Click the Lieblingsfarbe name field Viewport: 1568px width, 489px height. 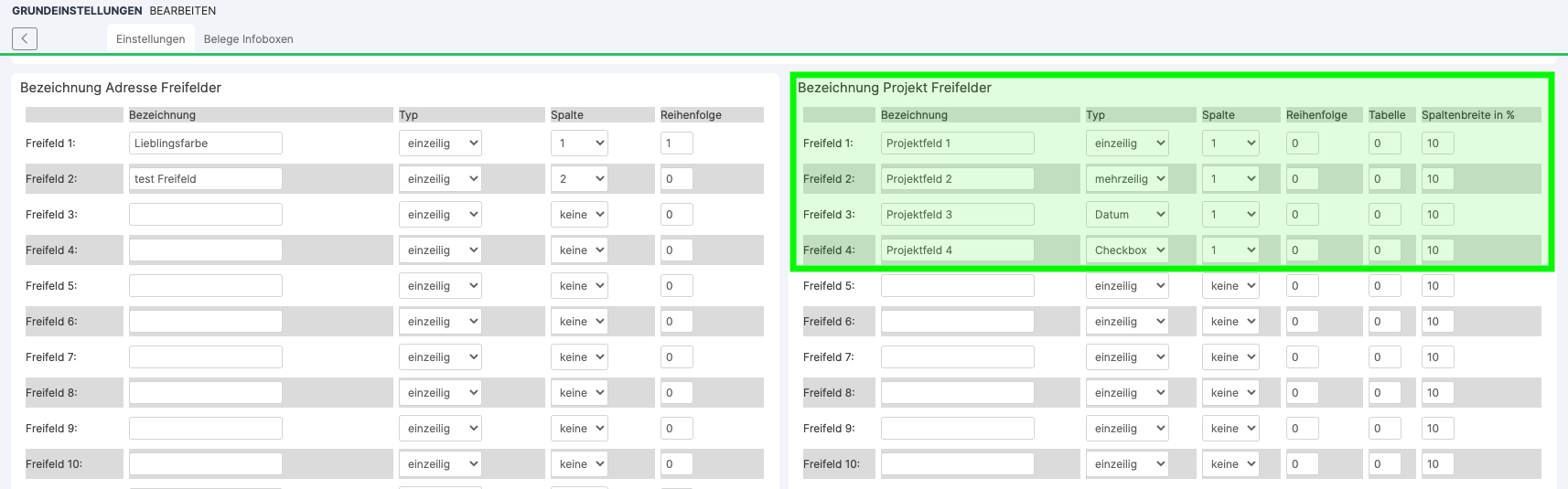(205, 144)
